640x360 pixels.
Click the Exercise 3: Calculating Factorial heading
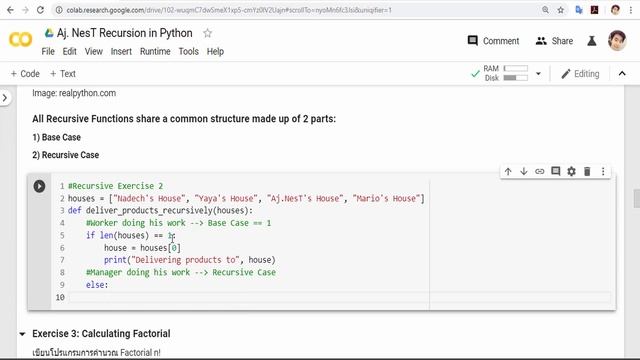(101, 333)
